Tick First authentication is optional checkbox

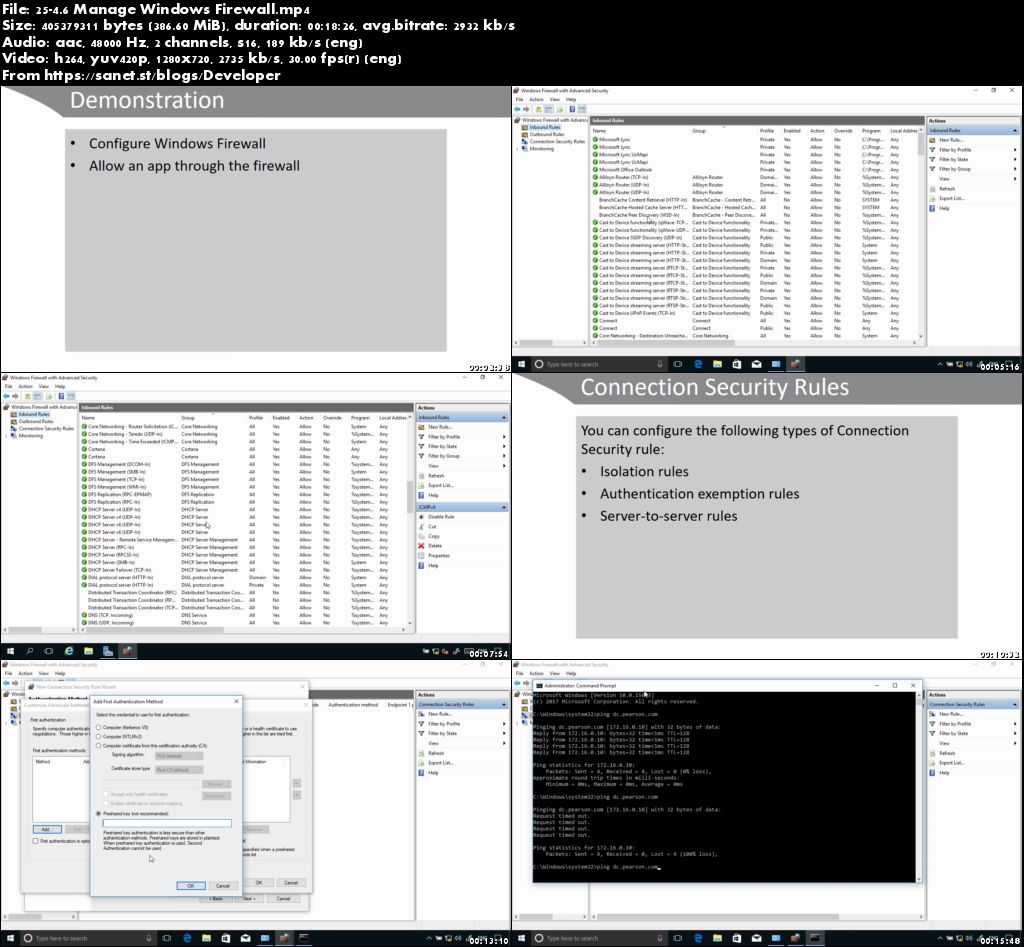pyautogui.click(x=35, y=841)
